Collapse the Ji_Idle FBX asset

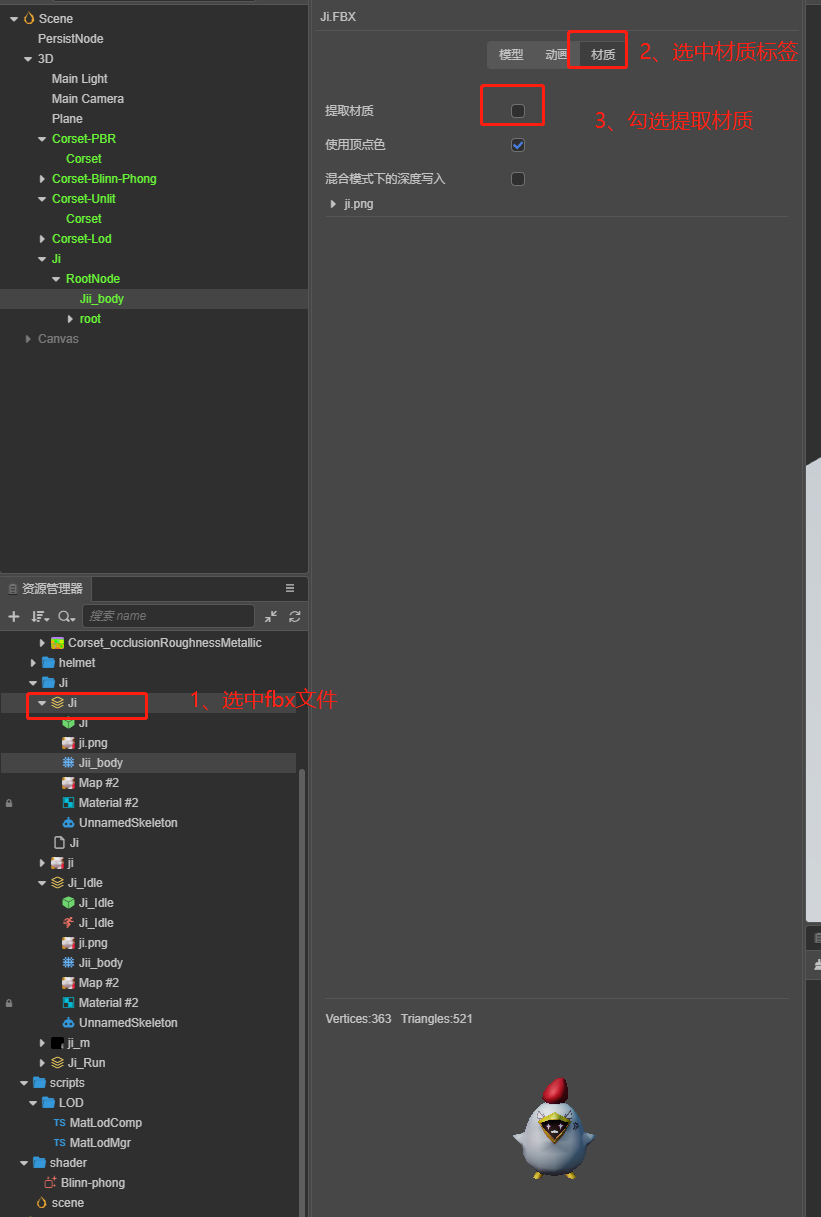point(42,882)
